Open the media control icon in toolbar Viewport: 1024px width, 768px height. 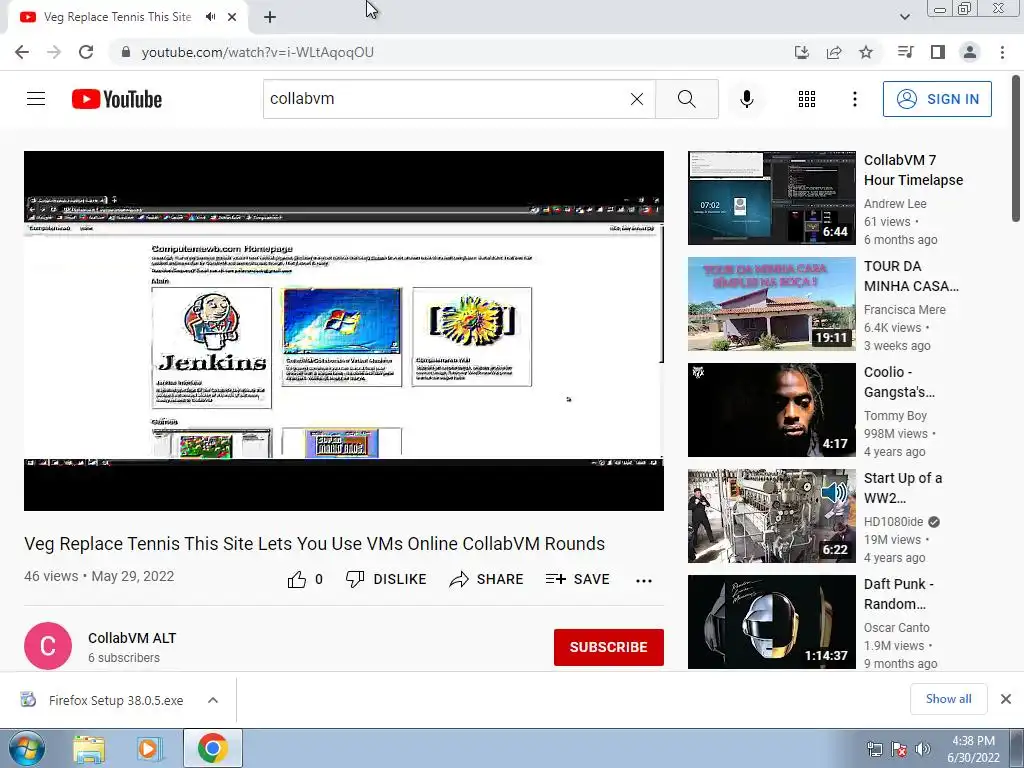905,52
